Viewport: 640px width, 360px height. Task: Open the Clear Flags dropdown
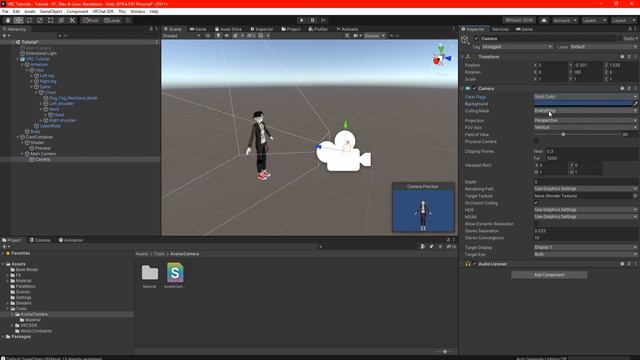click(x=585, y=97)
